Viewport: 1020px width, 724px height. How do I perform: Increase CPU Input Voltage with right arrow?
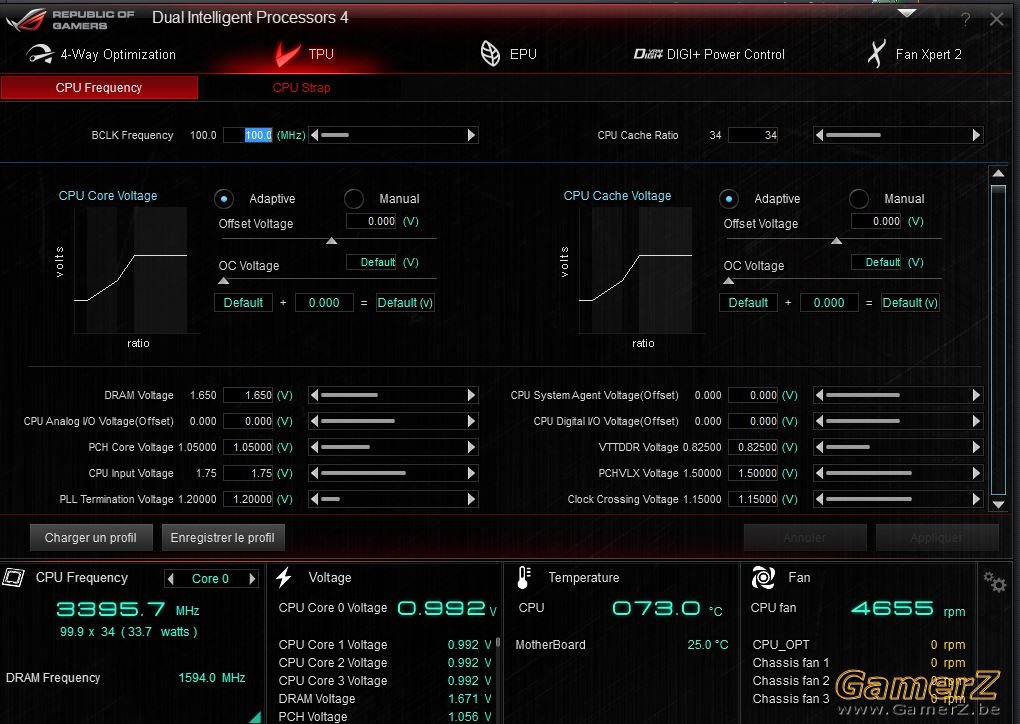coord(472,473)
